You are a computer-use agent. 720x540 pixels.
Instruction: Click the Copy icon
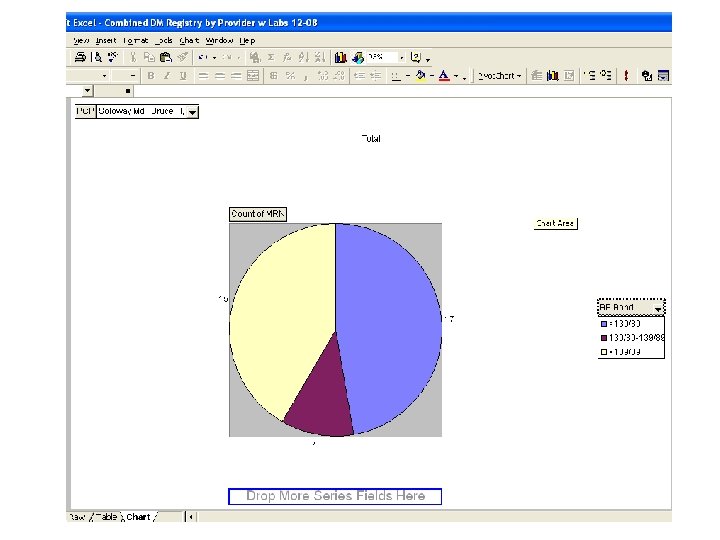coord(149,57)
